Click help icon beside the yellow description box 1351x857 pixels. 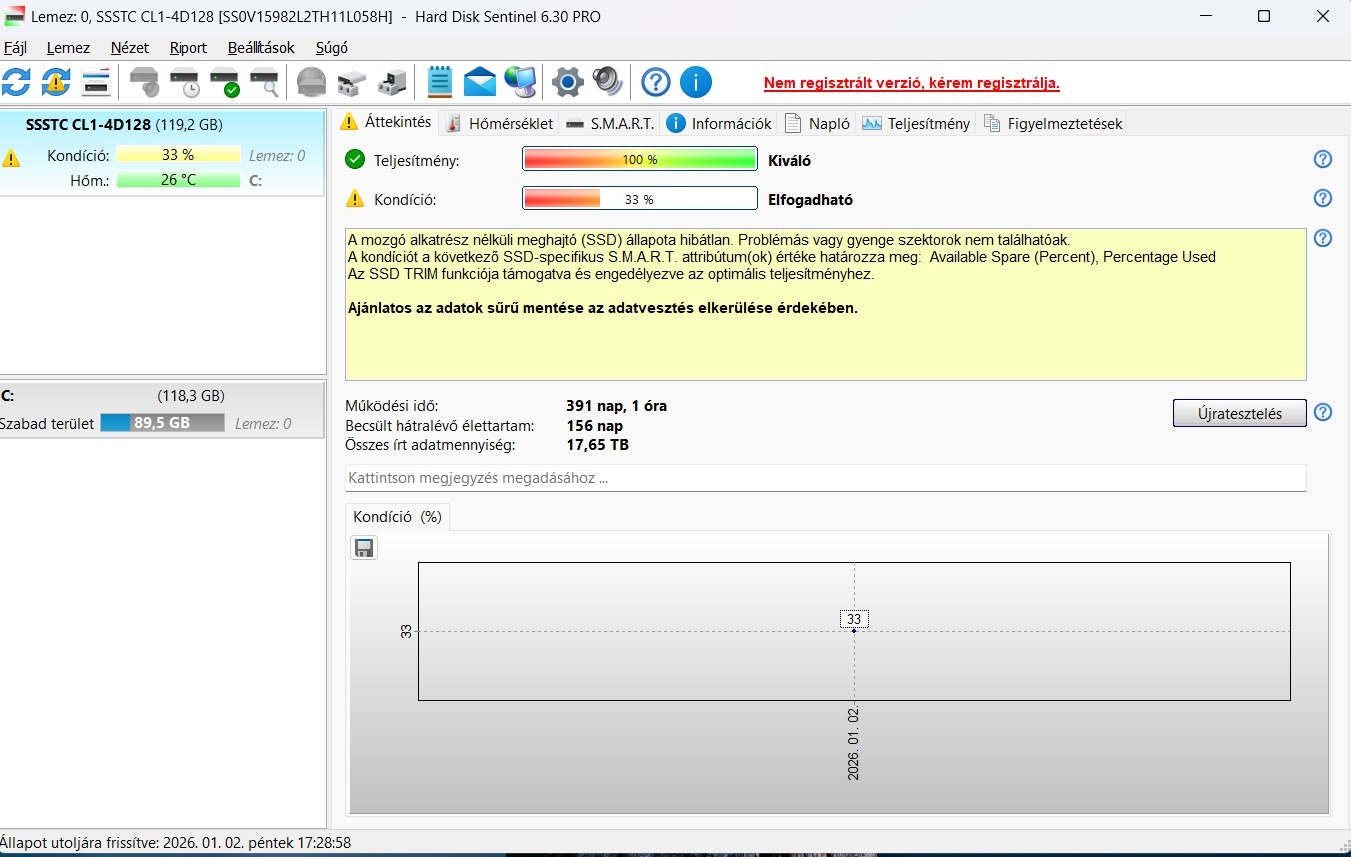[1323, 238]
